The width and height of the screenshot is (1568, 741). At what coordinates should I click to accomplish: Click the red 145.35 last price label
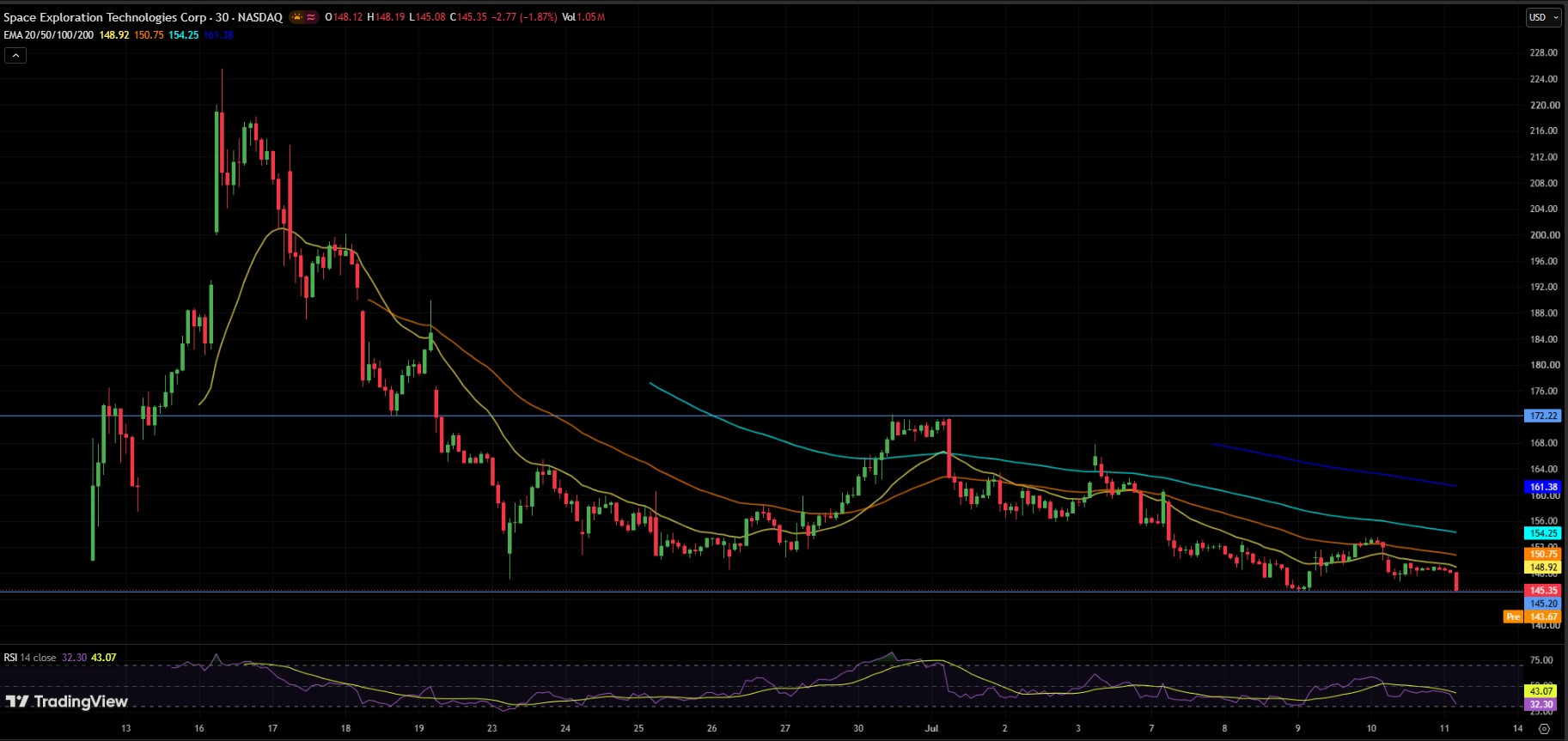click(x=1543, y=591)
